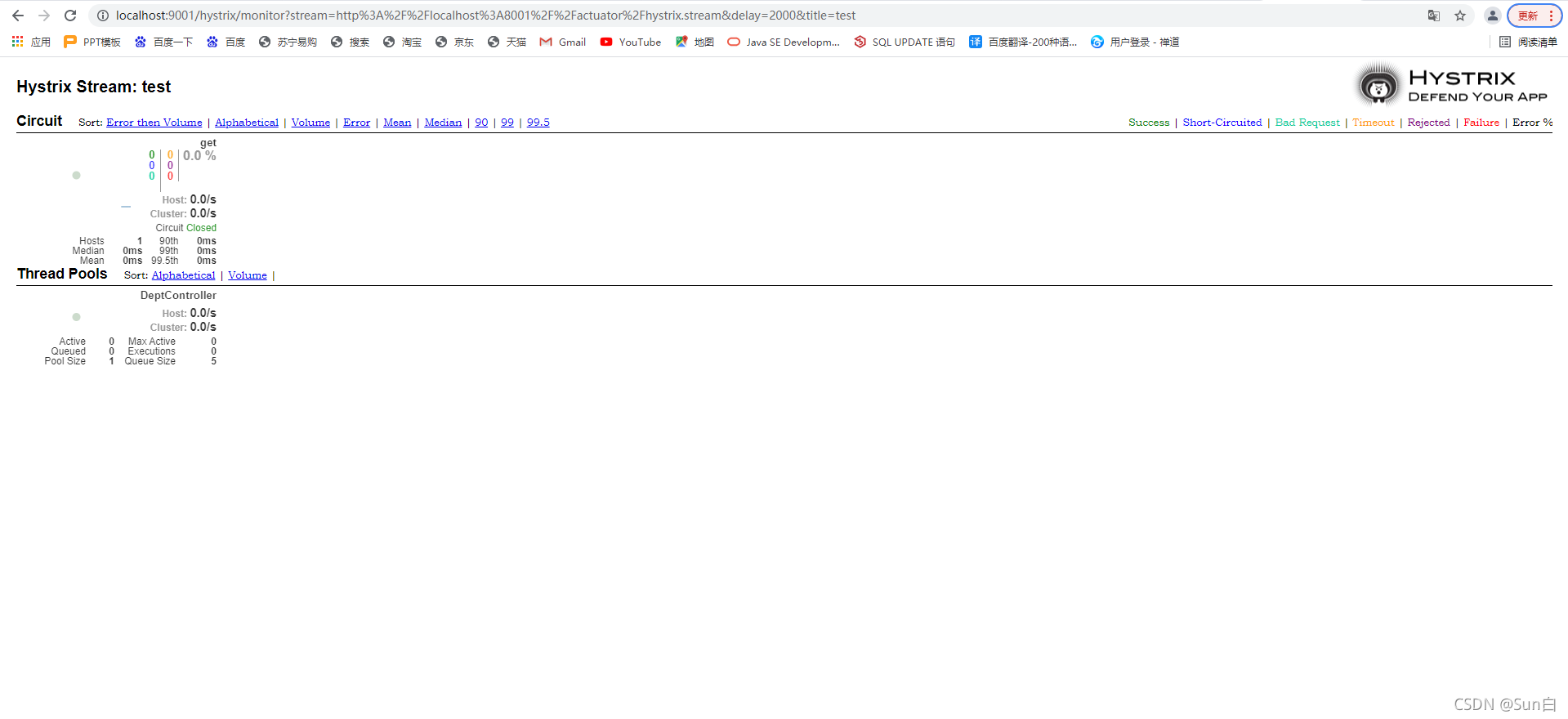Sort circuits Alphabetical
Screen dimensions: 1568x719
(247, 123)
